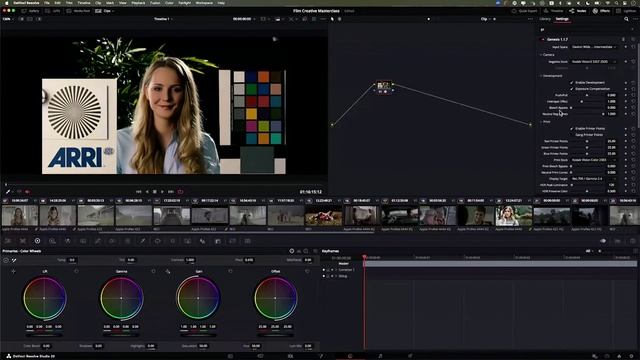The image size is (640, 360).
Task: Click the Quick Export button
Action: (x=524, y=11)
